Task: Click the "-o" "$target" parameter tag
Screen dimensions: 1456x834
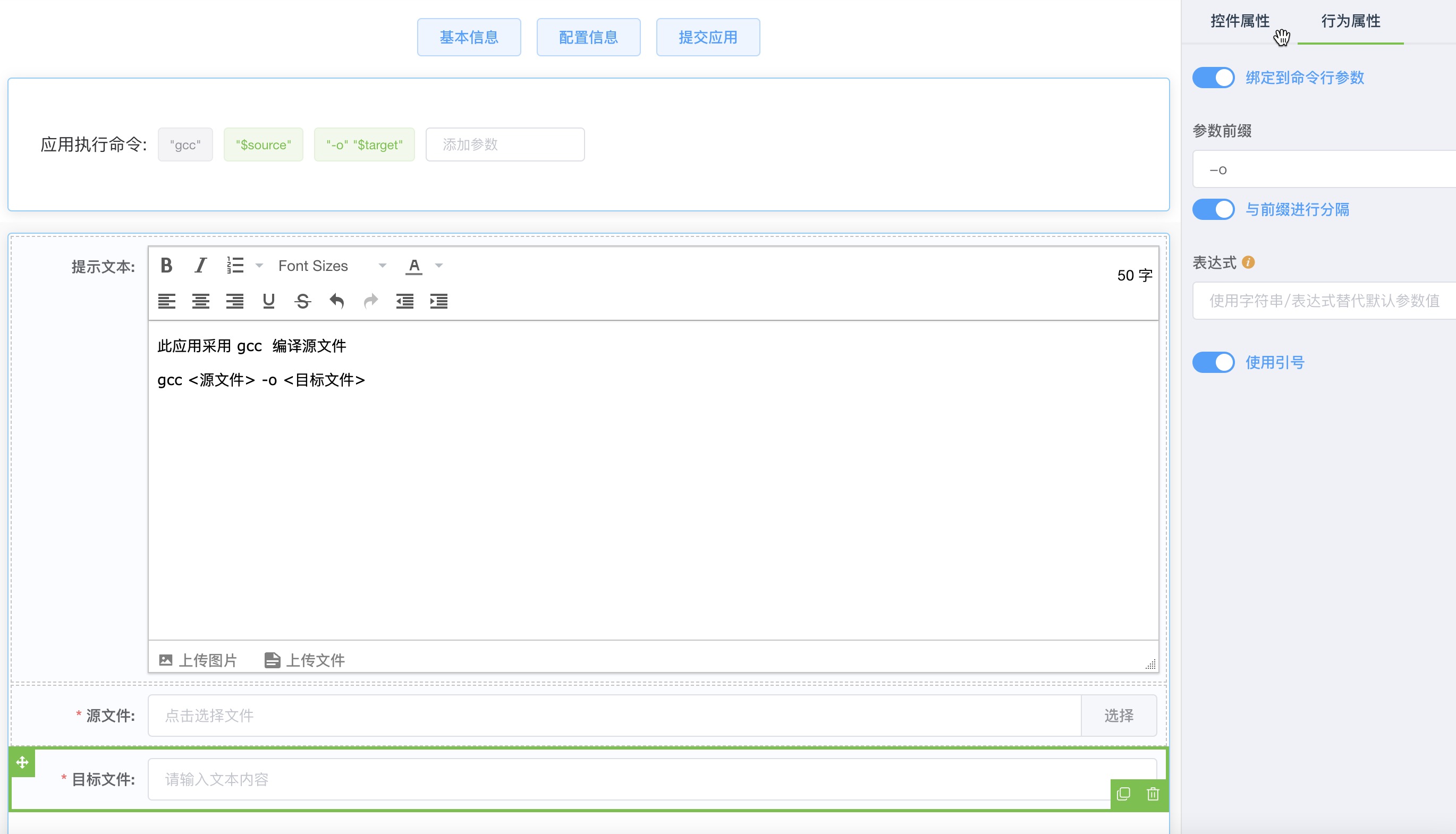Action: coord(365,144)
